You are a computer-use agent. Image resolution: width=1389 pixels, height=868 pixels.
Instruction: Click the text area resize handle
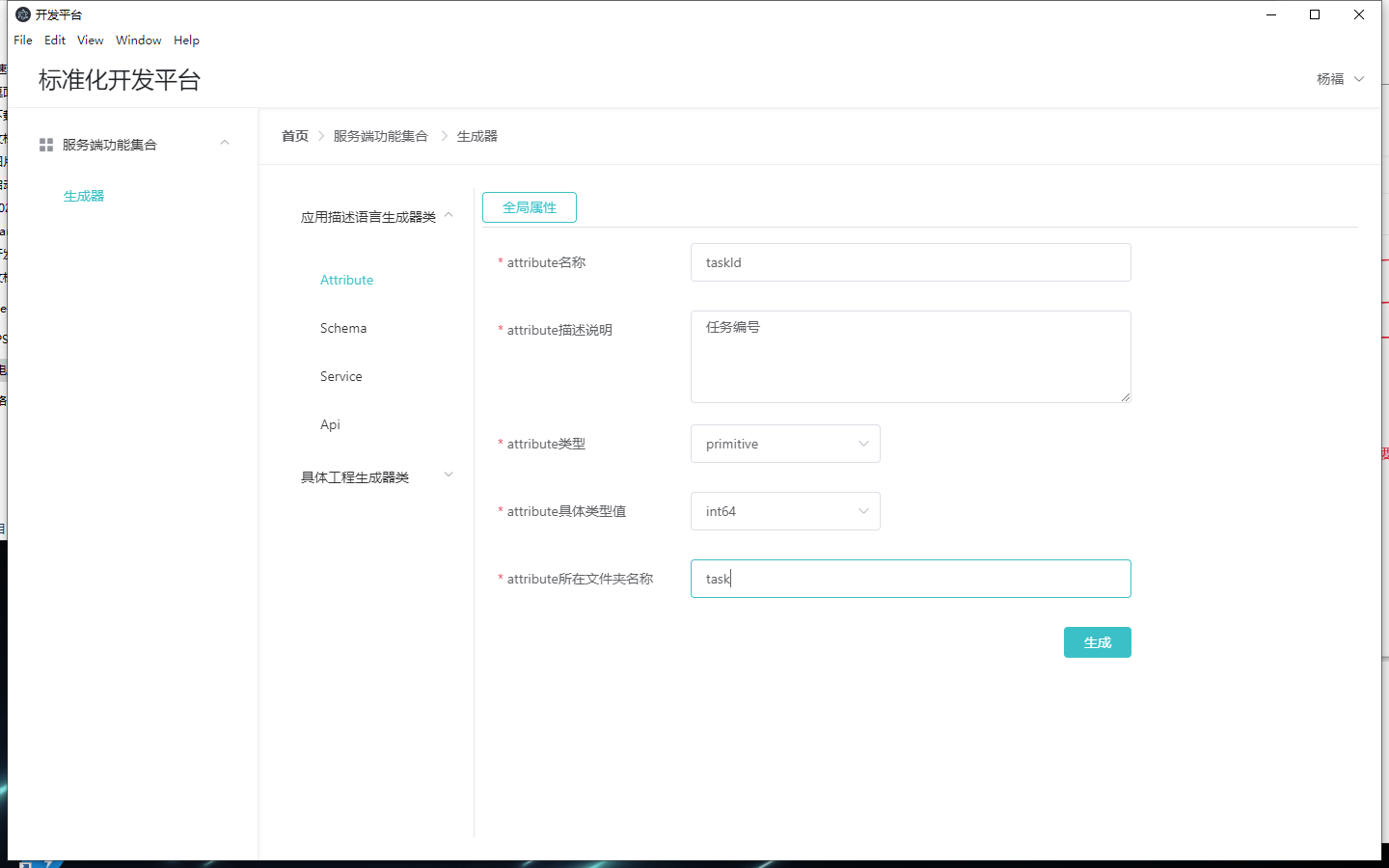[1125, 396]
